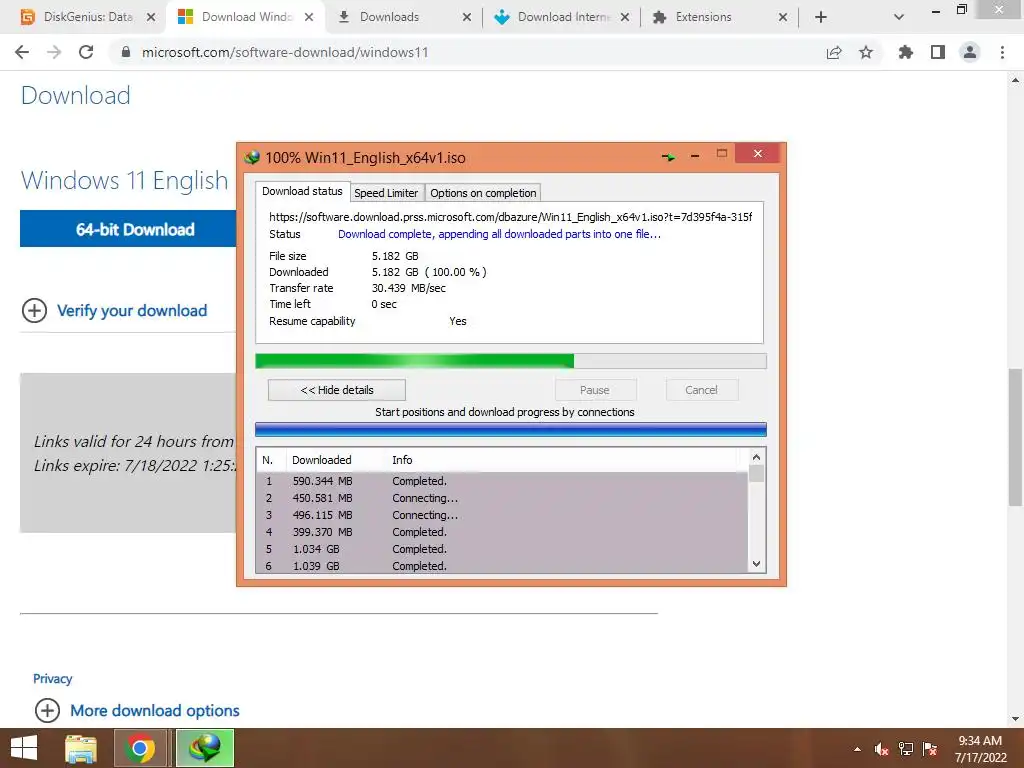The image size is (1024, 768).
Task: Click the muted volume tray icon
Action: pyautogui.click(x=882, y=749)
